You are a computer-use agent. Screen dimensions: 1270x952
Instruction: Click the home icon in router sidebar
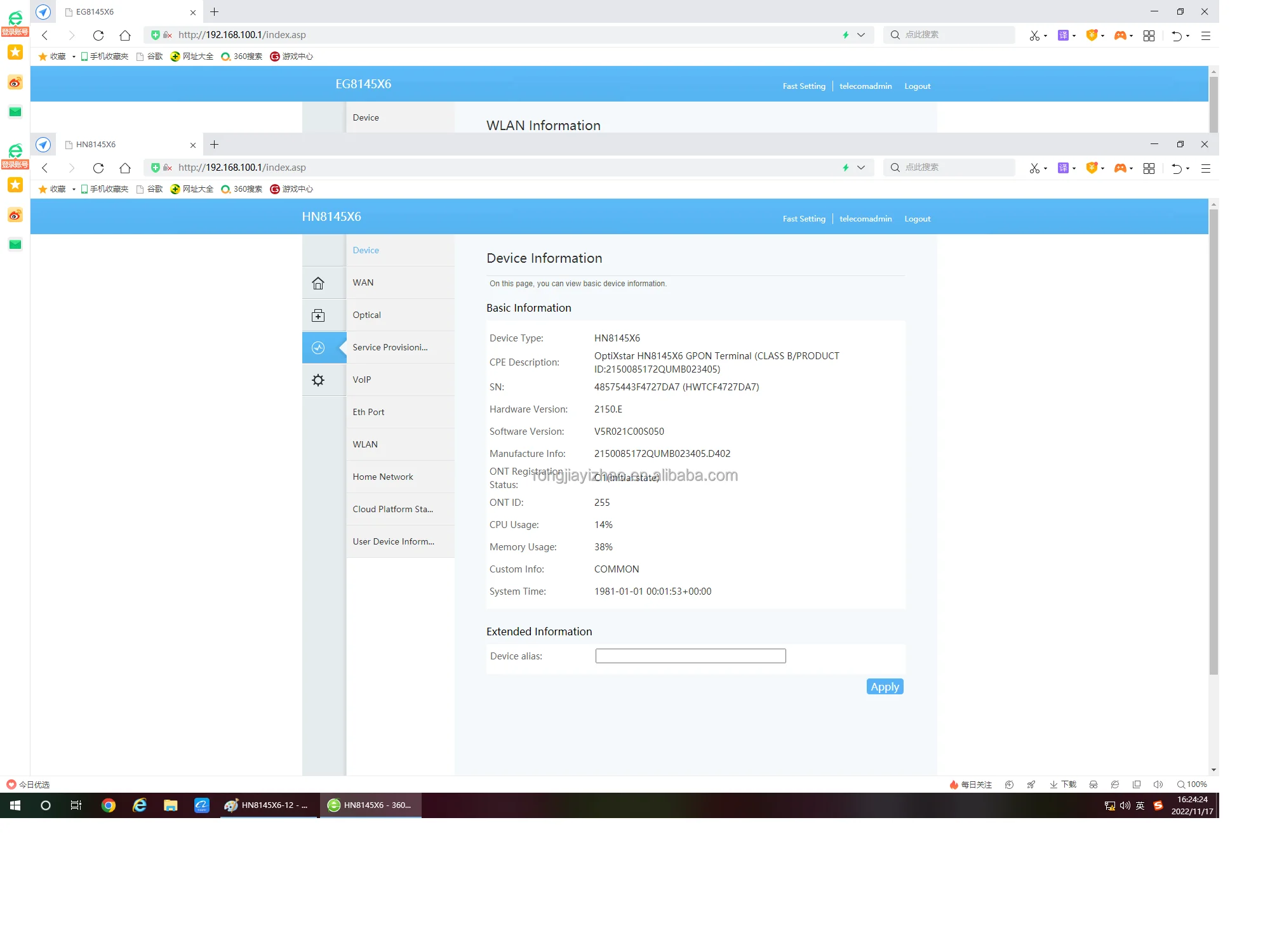pyautogui.click(x=318, y=283)
